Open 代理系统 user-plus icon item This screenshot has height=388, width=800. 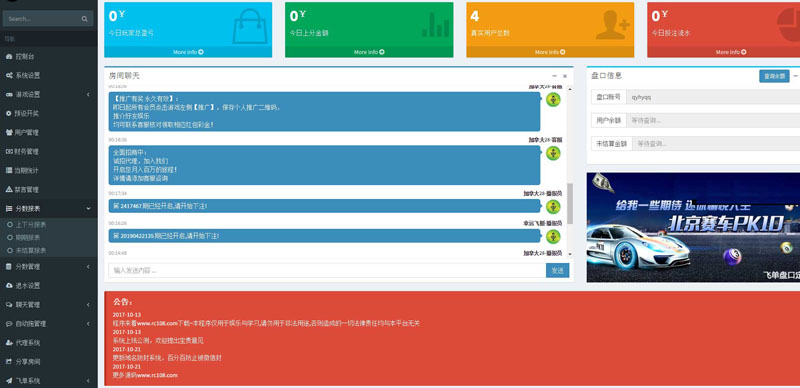pos(9,343)
